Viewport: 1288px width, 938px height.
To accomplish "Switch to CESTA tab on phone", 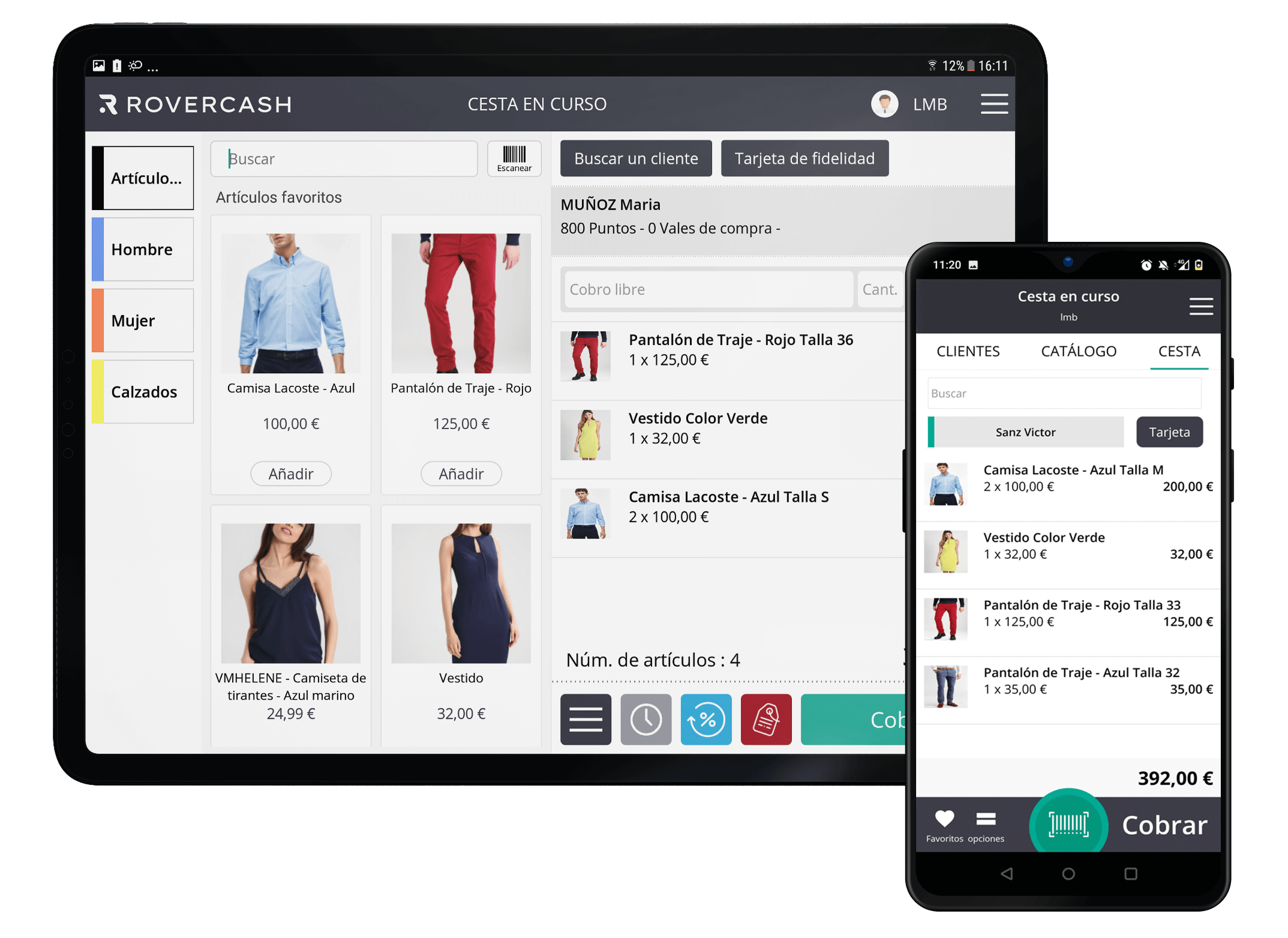I will (1179, 351).
